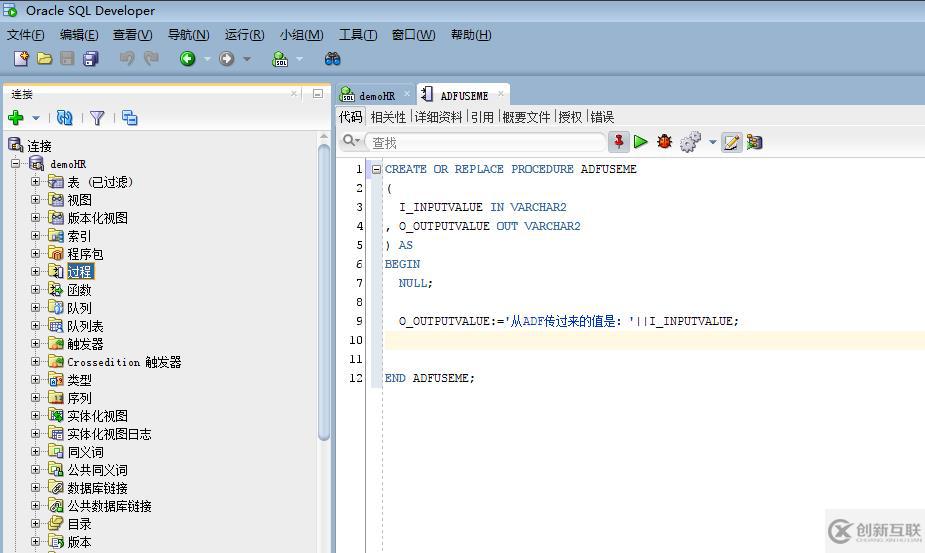The image size is (925, 553).
Task: Click the red pin Freeze View icon
Action: [x=618, y=142]
